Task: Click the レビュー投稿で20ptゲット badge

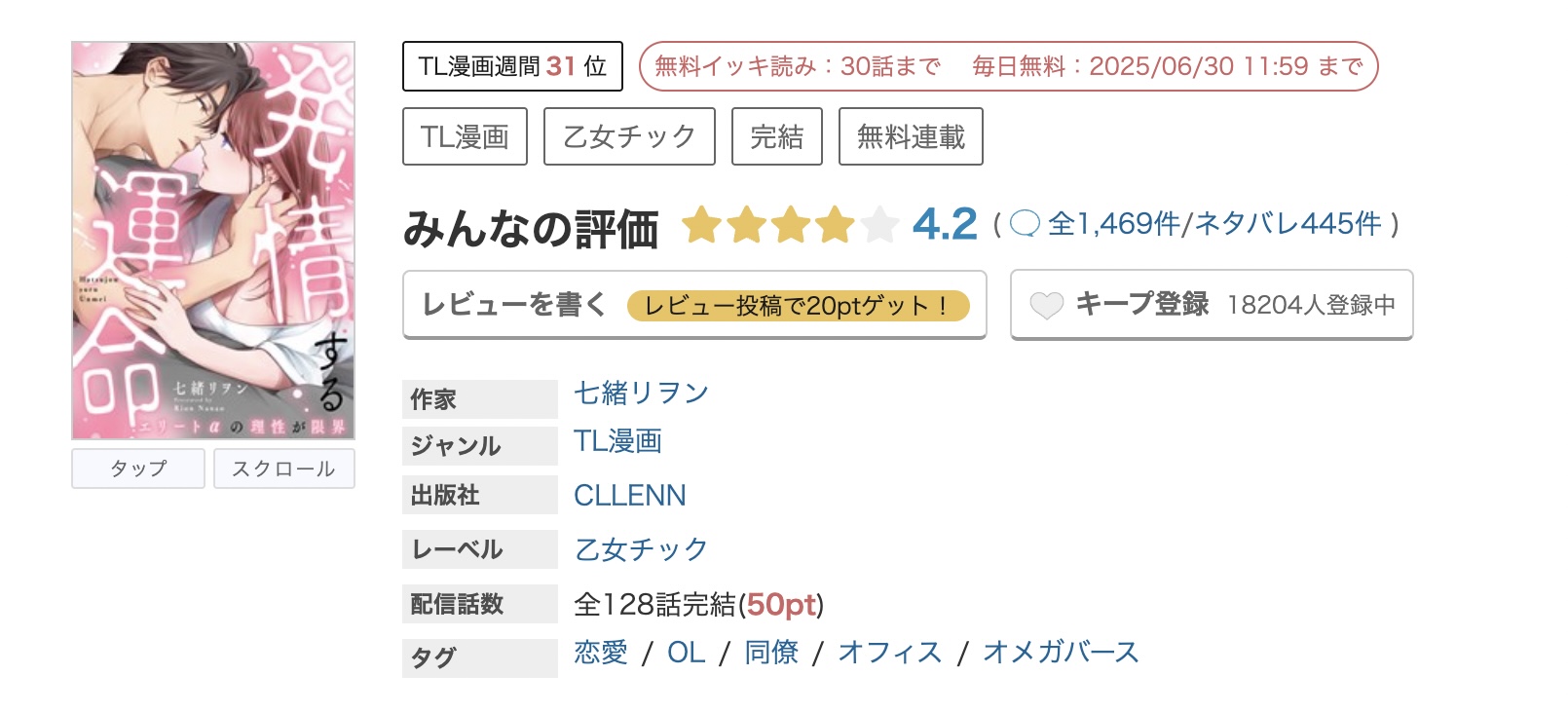Action: 801,306
